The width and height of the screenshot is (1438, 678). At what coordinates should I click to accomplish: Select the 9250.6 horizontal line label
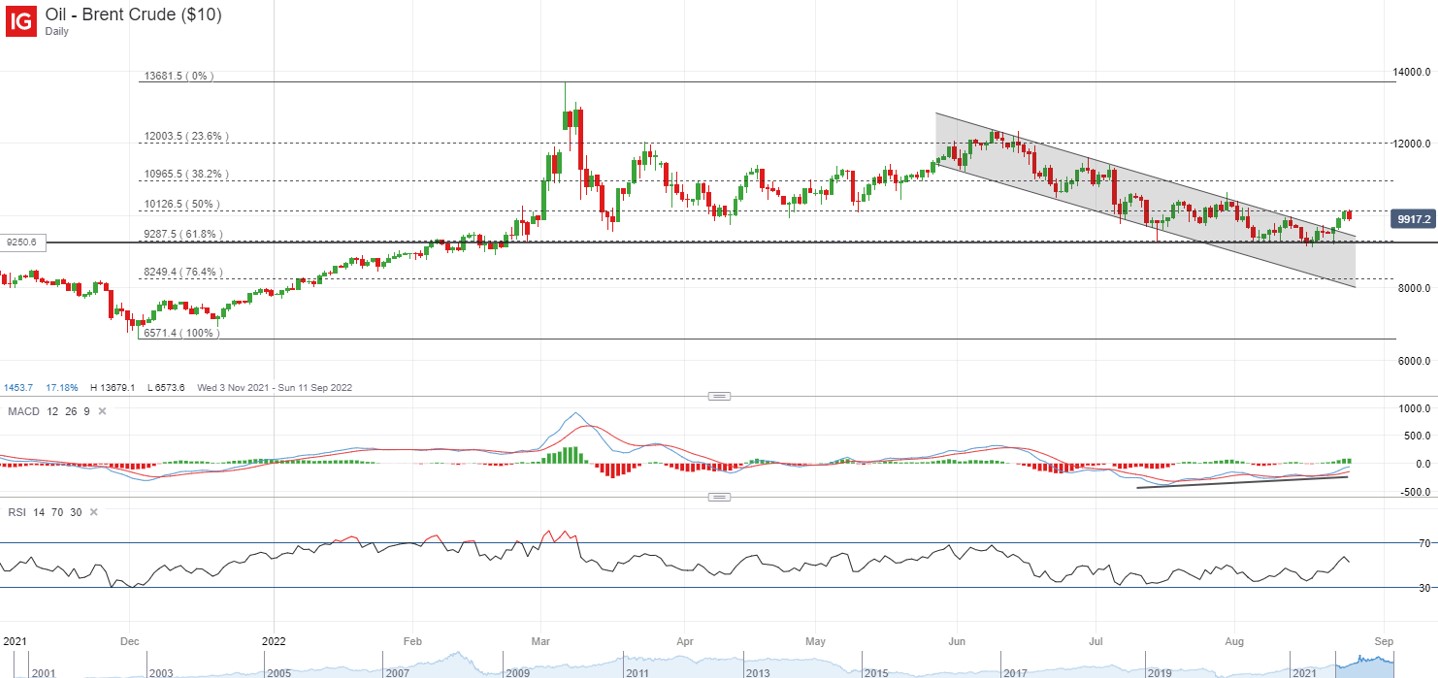21,242
